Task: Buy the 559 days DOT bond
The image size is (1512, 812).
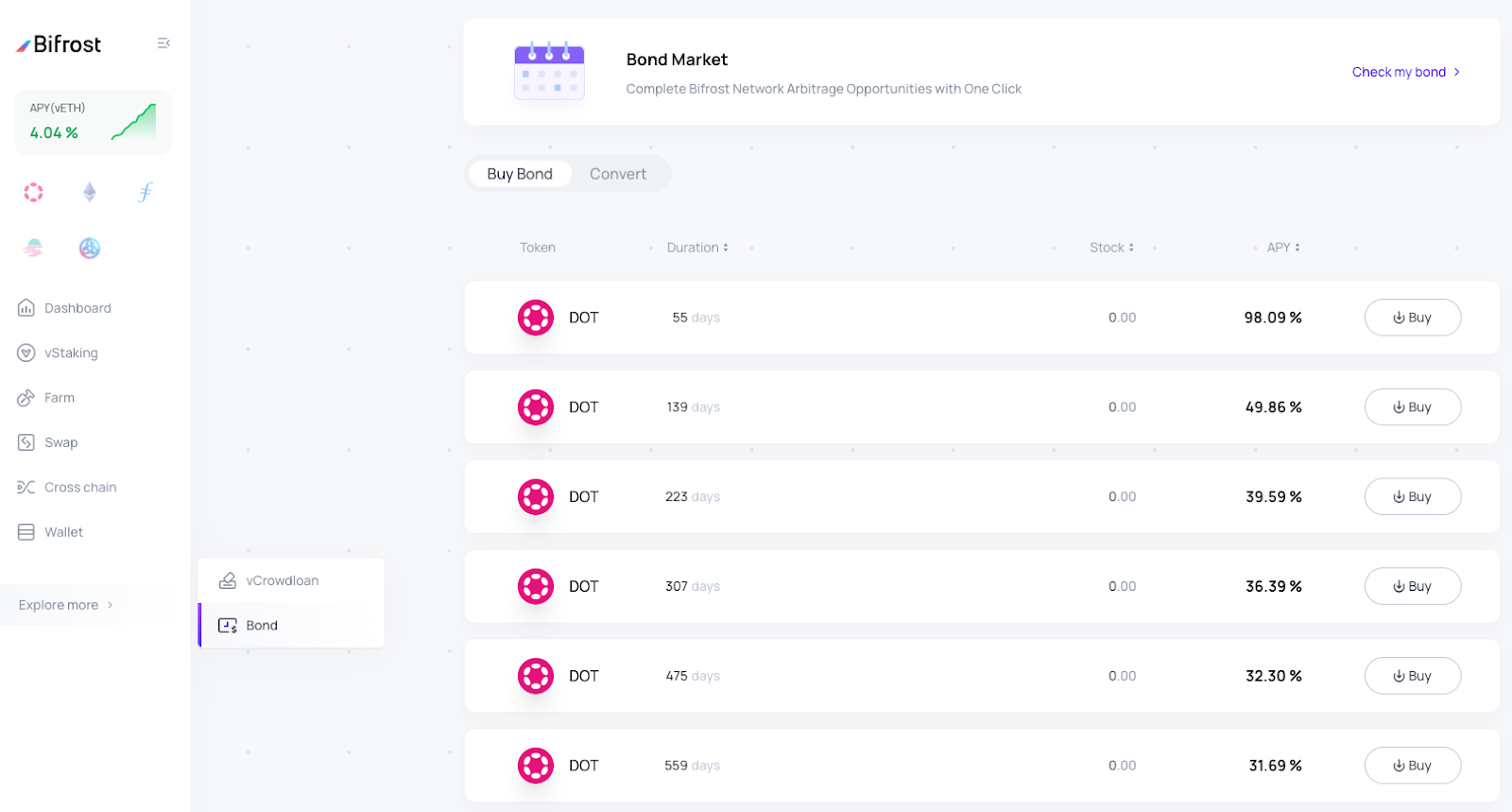Action: click(1413, 766)
